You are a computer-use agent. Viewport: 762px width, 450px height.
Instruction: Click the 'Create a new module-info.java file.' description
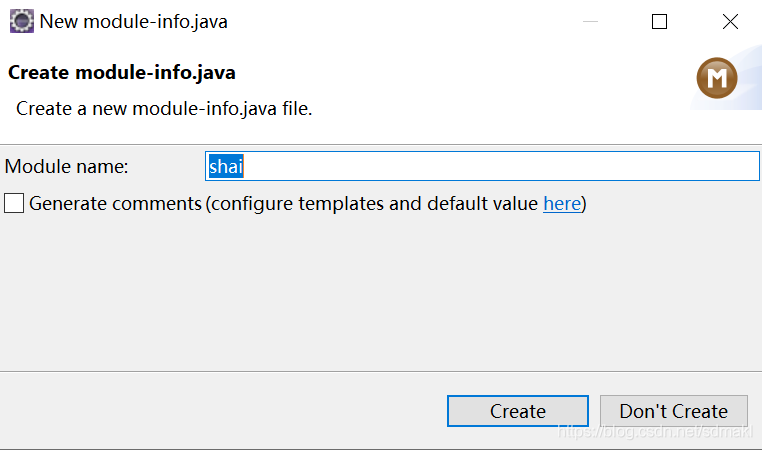pos(164,108)
